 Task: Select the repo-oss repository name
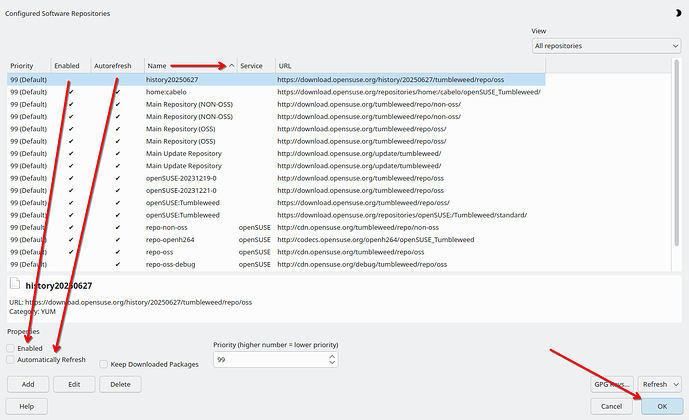(160, 252)
